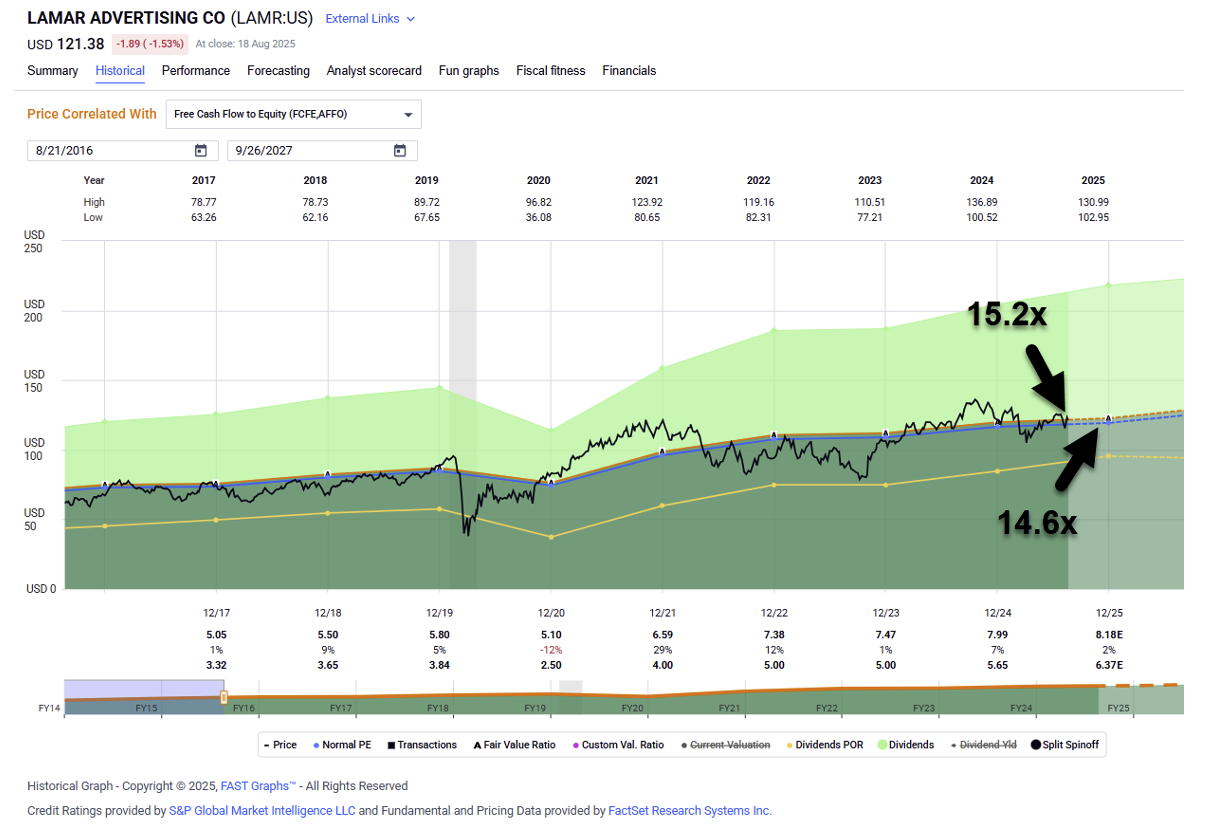Open the Price Correlated With dropdown
The height and width of the screenshot is (838, 1205).
294,114
